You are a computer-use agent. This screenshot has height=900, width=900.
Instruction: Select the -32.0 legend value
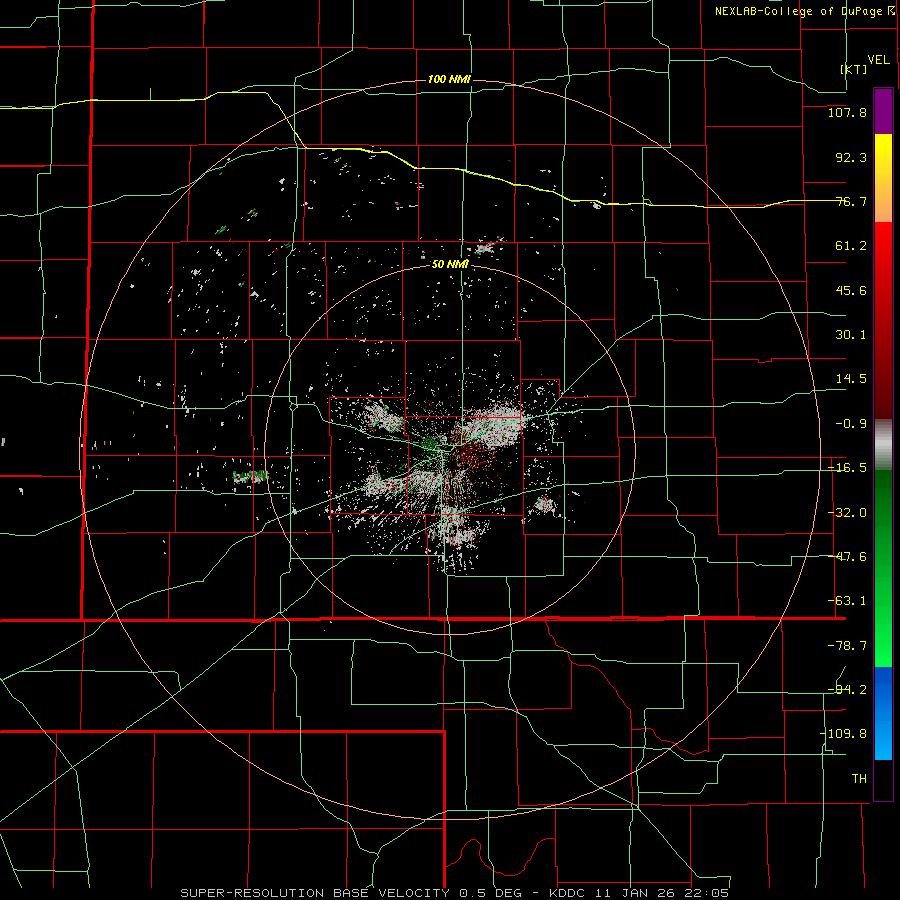pyautogui.click(x=847, y=513)
